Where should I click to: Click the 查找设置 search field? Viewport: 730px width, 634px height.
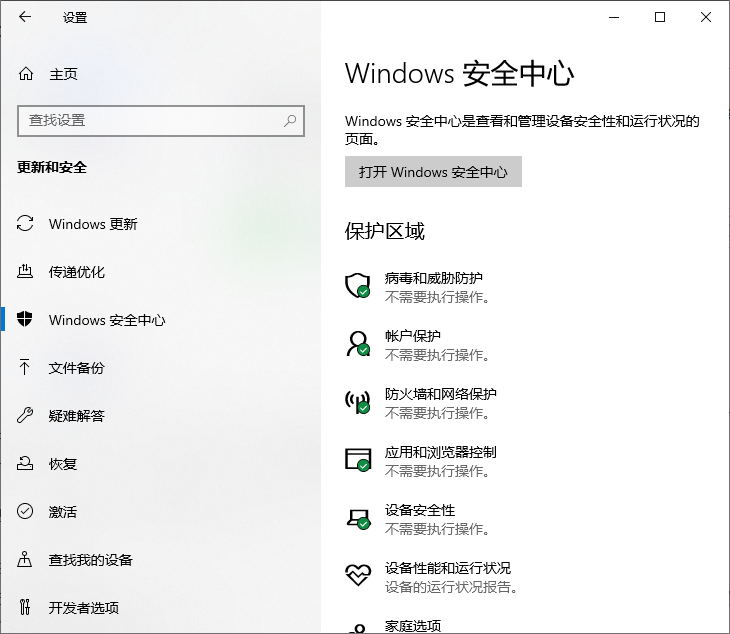pos(161,121)
